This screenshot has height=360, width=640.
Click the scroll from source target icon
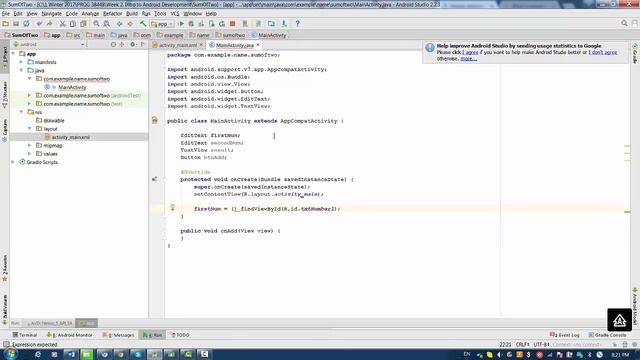click(x=113, y=44)
